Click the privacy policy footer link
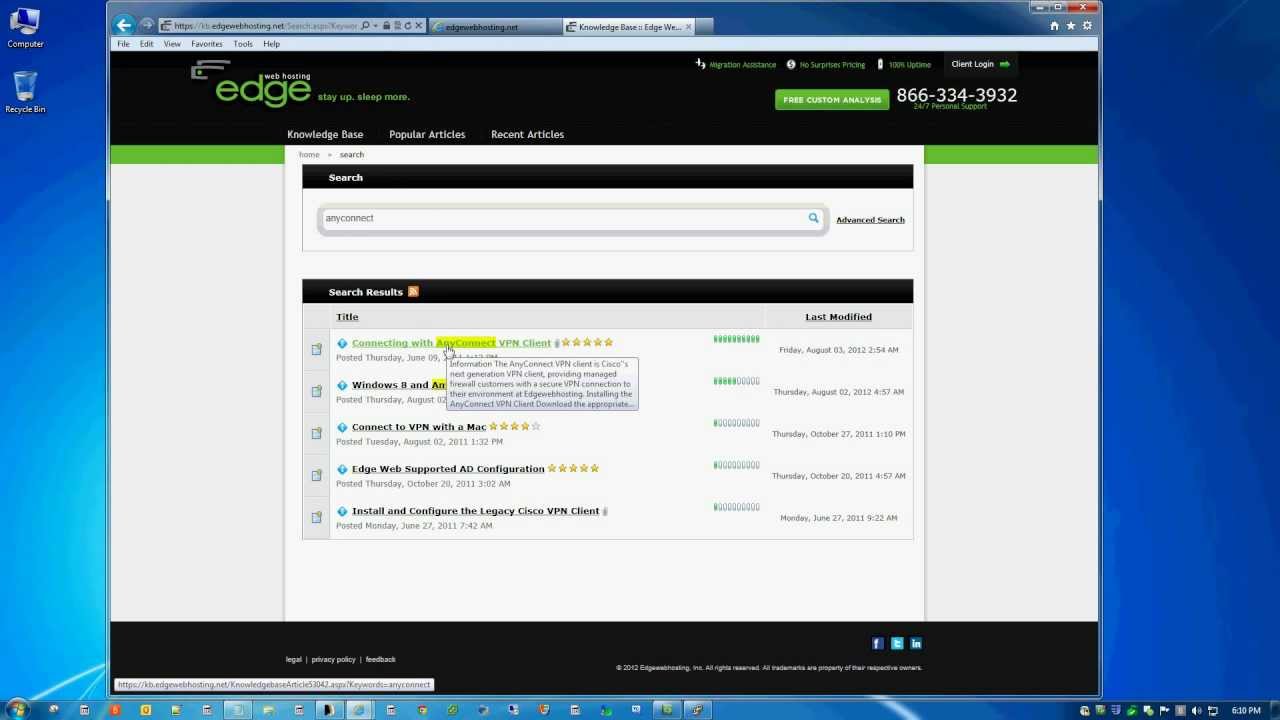The image size is (1280, 720). [333, 660]
